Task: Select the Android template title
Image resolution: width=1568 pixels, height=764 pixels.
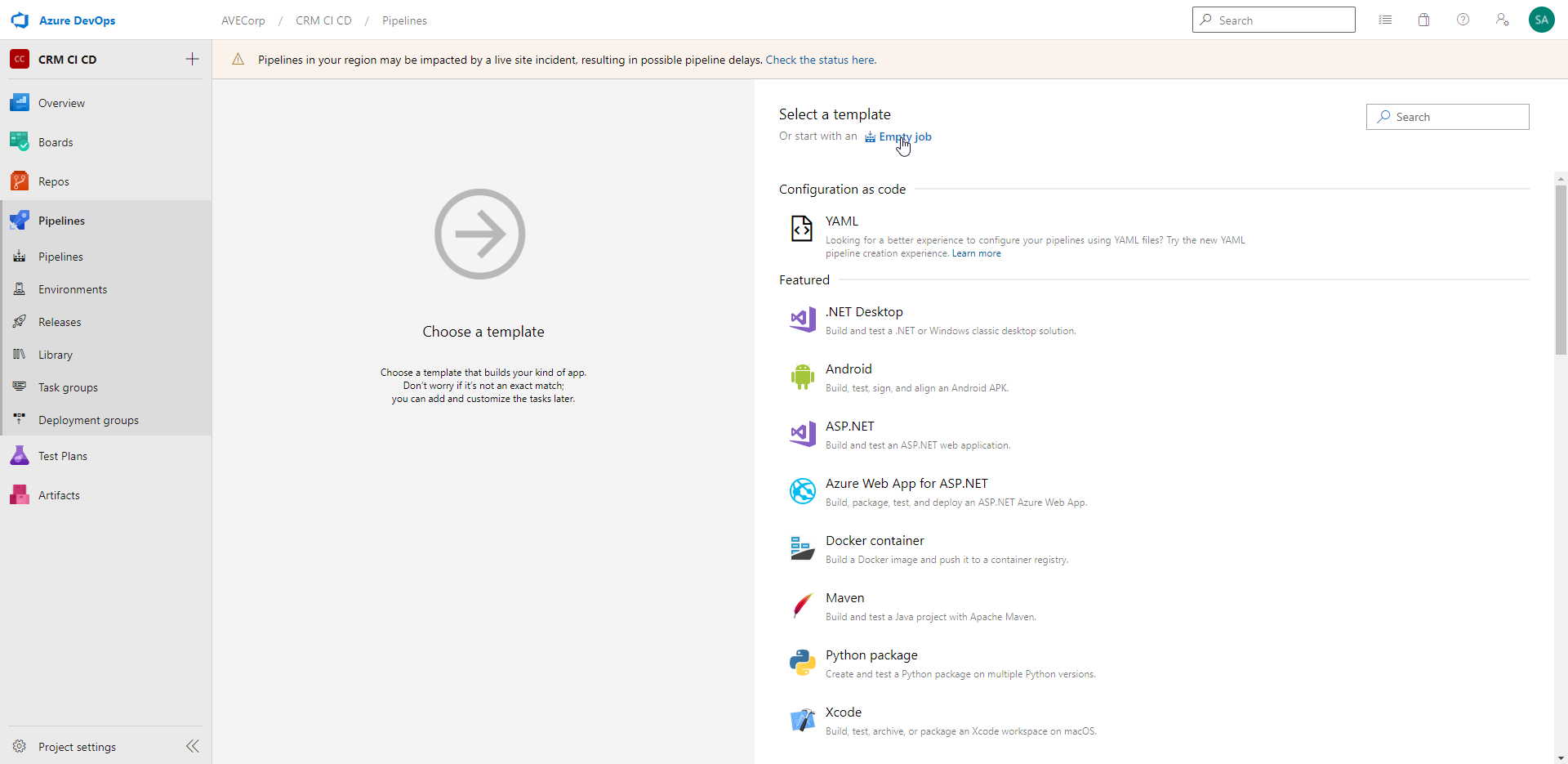Action: 849,369
